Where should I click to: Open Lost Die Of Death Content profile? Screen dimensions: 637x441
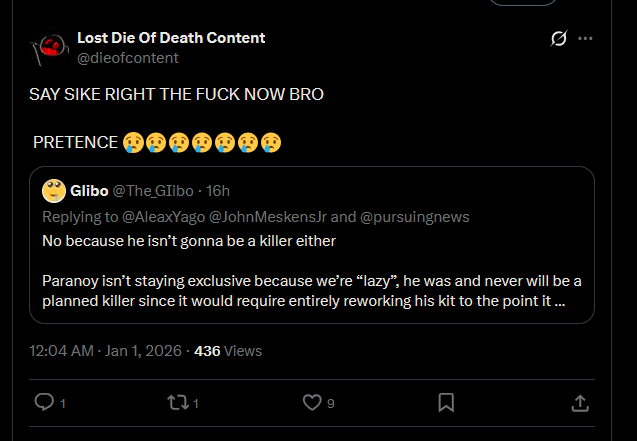tap(171, 38)
